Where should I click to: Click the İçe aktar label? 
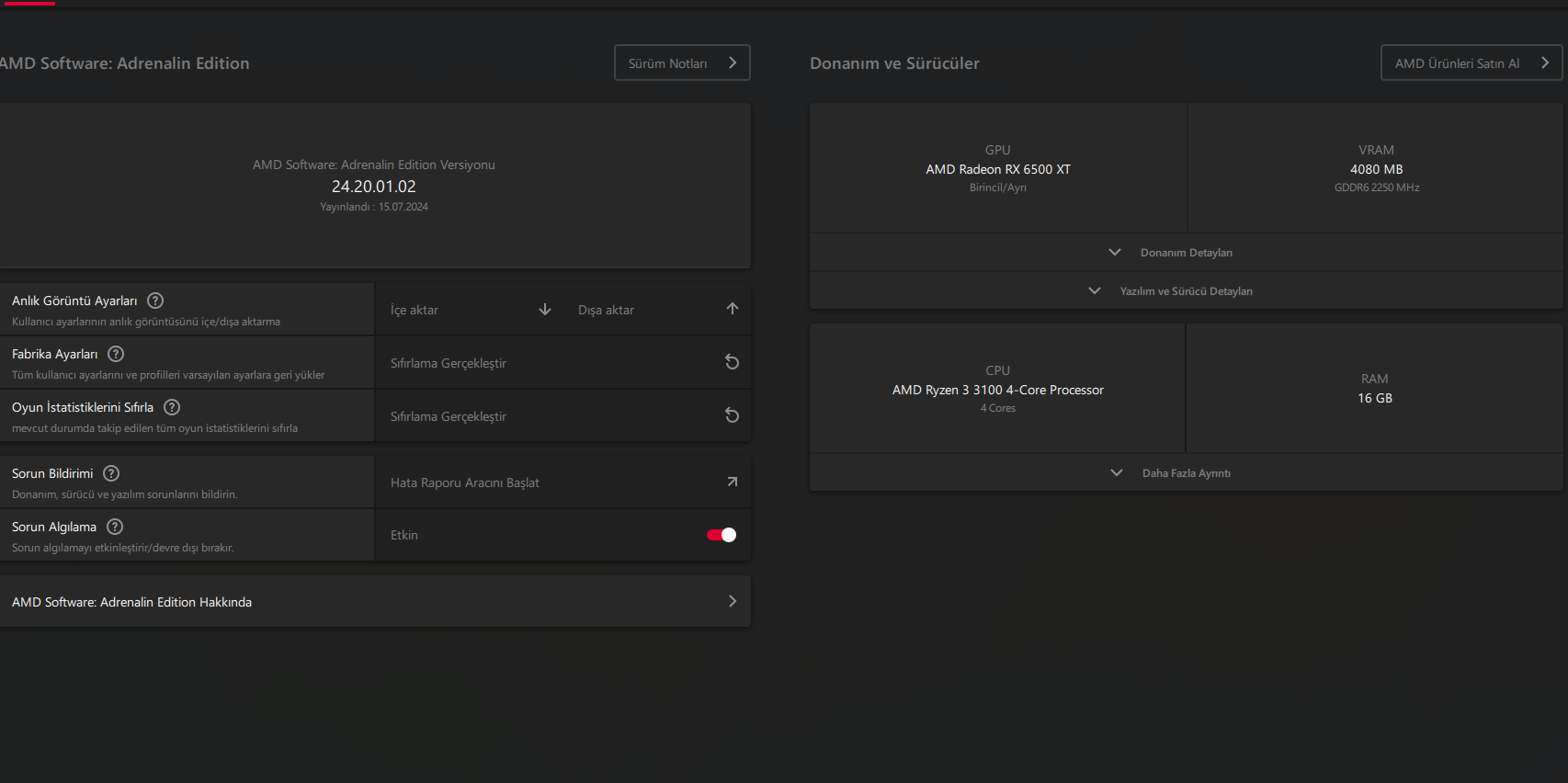[415, 310]
